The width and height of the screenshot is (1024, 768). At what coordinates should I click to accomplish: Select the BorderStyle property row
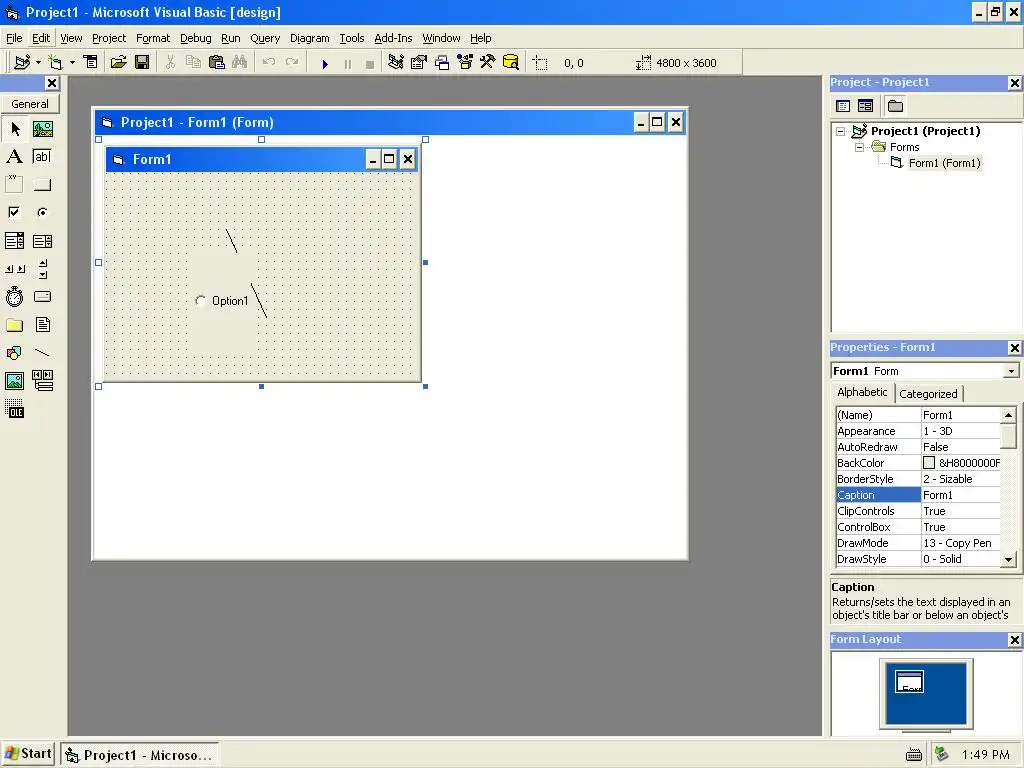coord(918,479)
